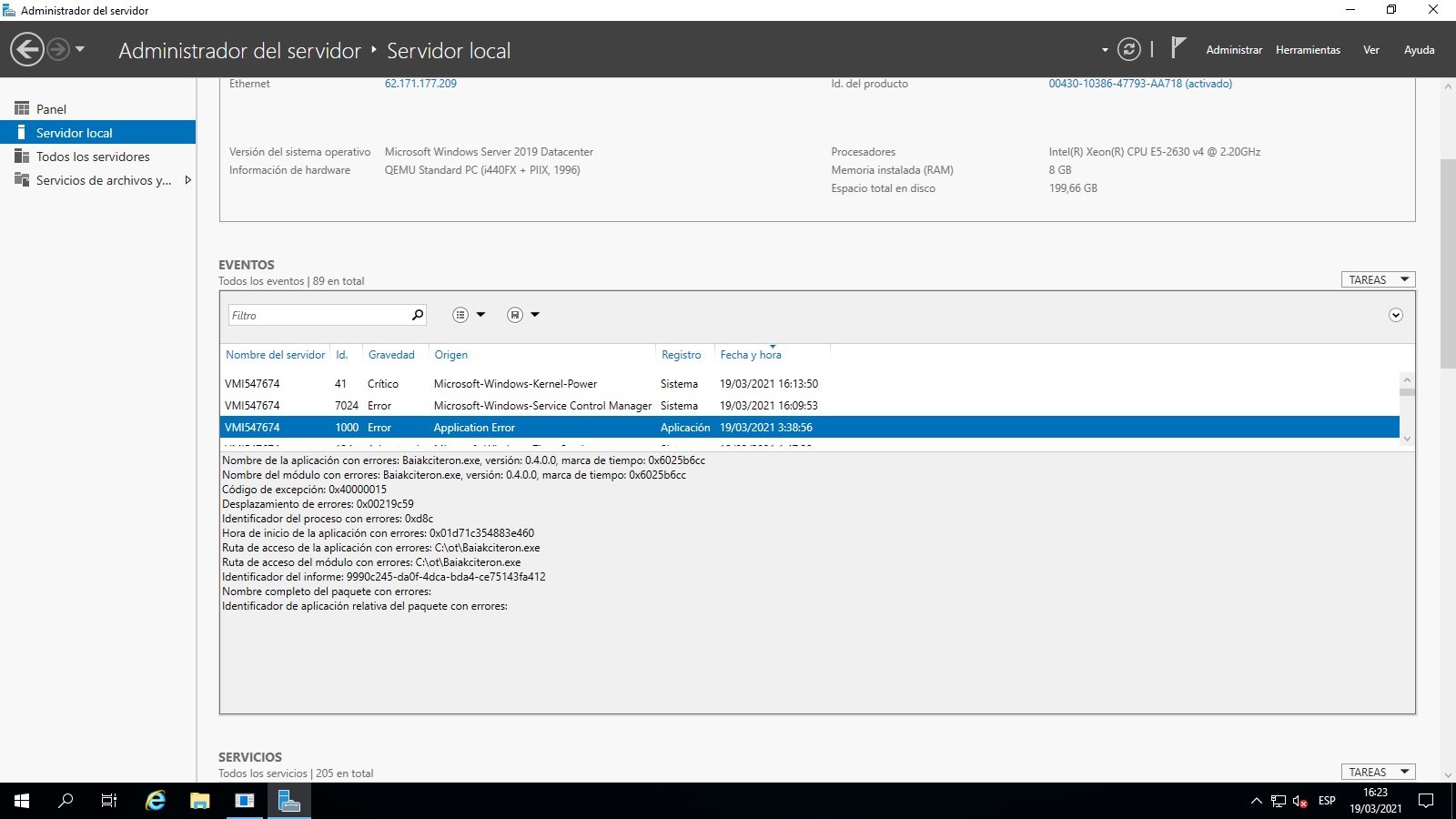Select the Application Error event row
Image resolution: width=1456 pixels, height=819 pixels.
click(x=809, y=428)
